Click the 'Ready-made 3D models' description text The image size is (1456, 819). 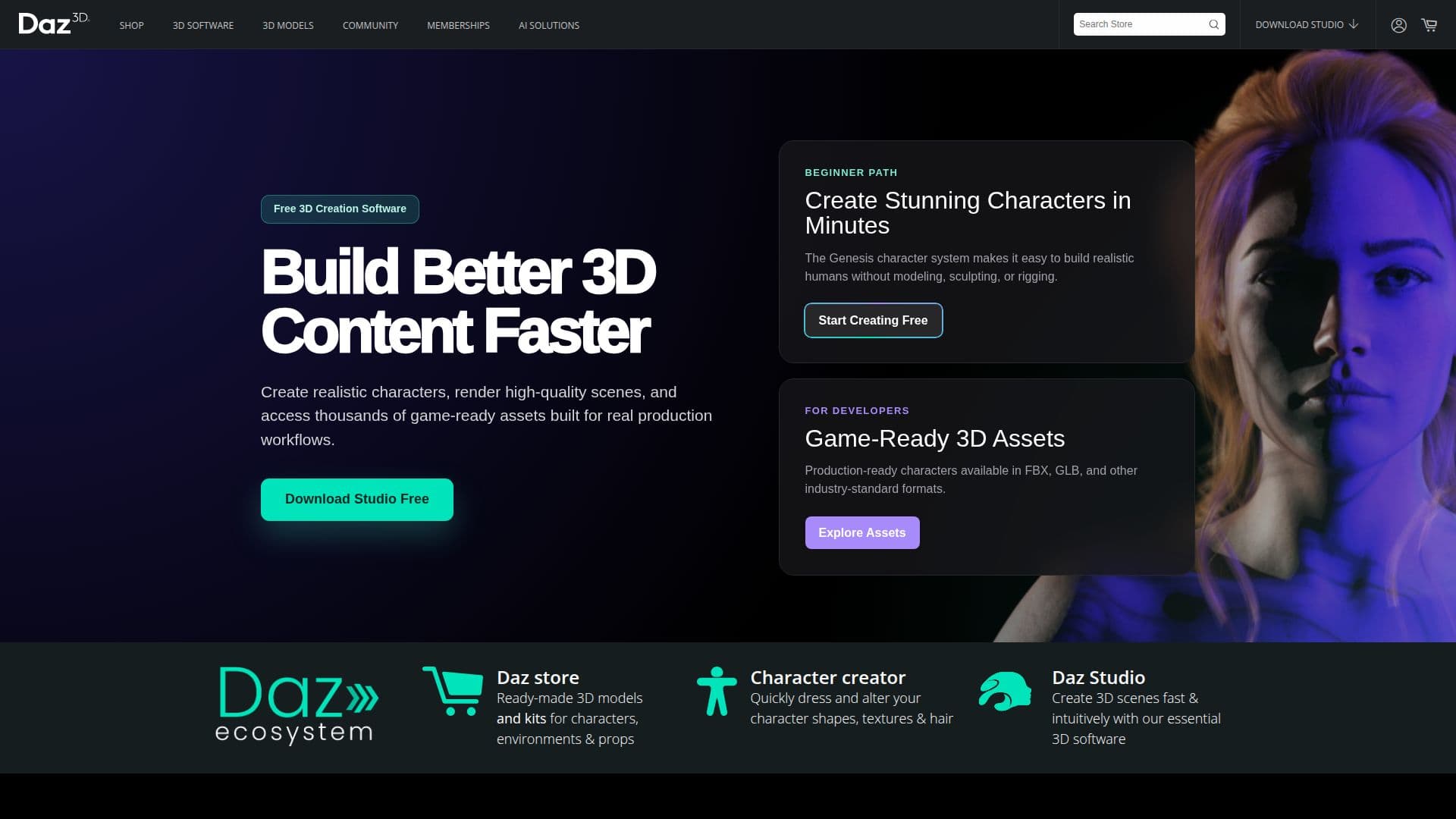point(570,718)
